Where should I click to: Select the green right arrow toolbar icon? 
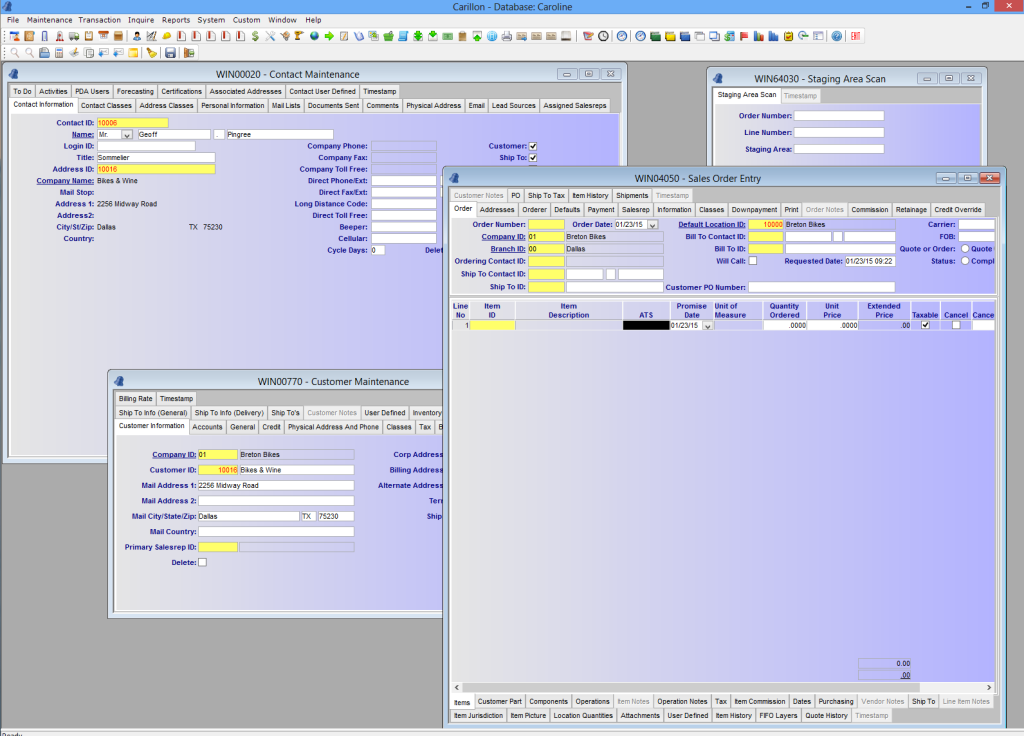tap(329, 37)
